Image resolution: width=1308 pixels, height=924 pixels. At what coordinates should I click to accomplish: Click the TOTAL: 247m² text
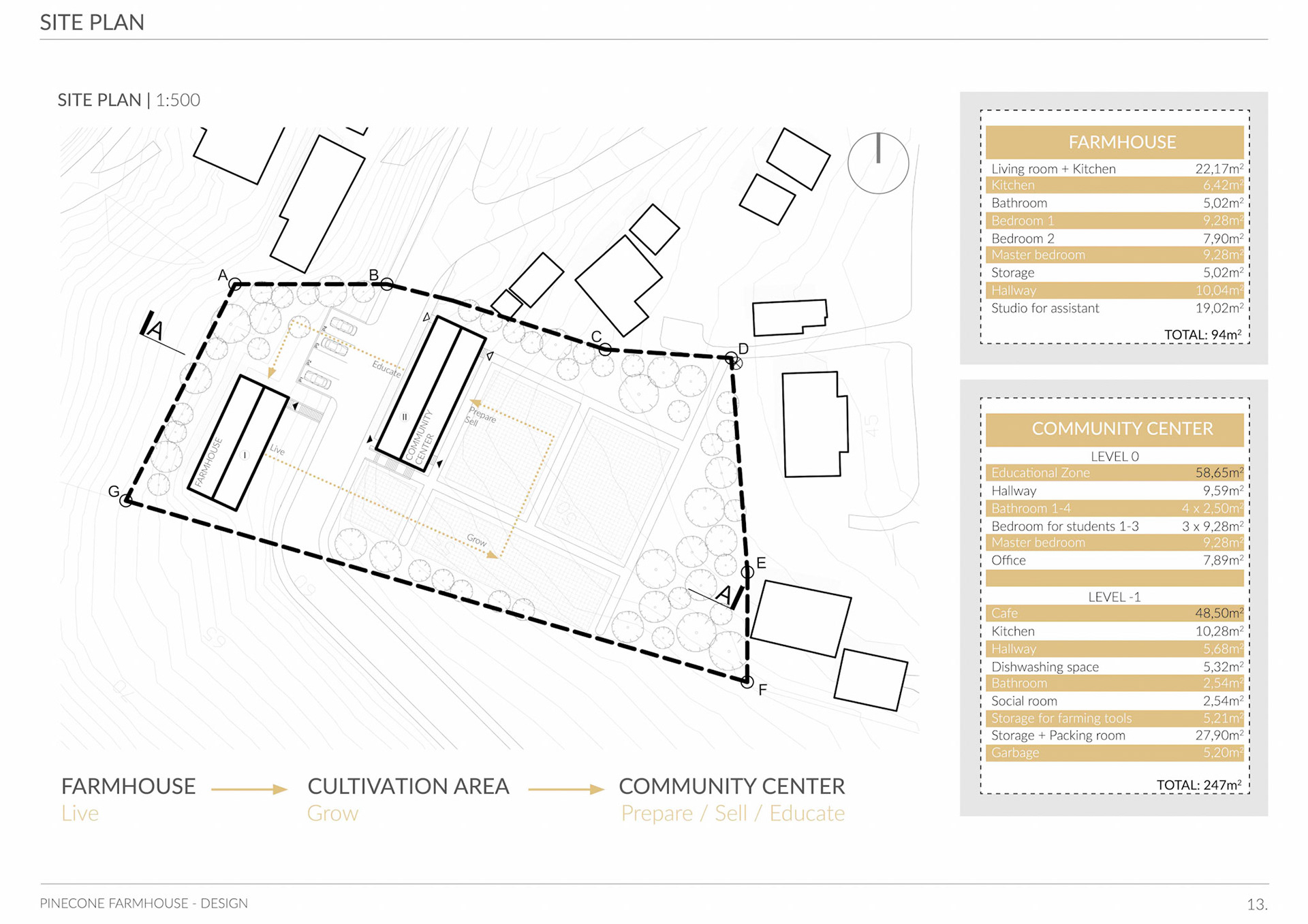tap(1198, 784)
